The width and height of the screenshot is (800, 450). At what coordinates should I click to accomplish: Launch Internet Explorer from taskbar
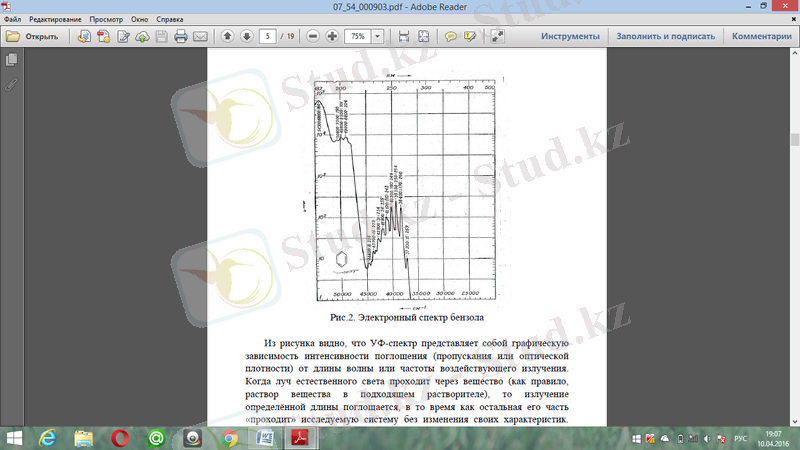tap(47, 438)
